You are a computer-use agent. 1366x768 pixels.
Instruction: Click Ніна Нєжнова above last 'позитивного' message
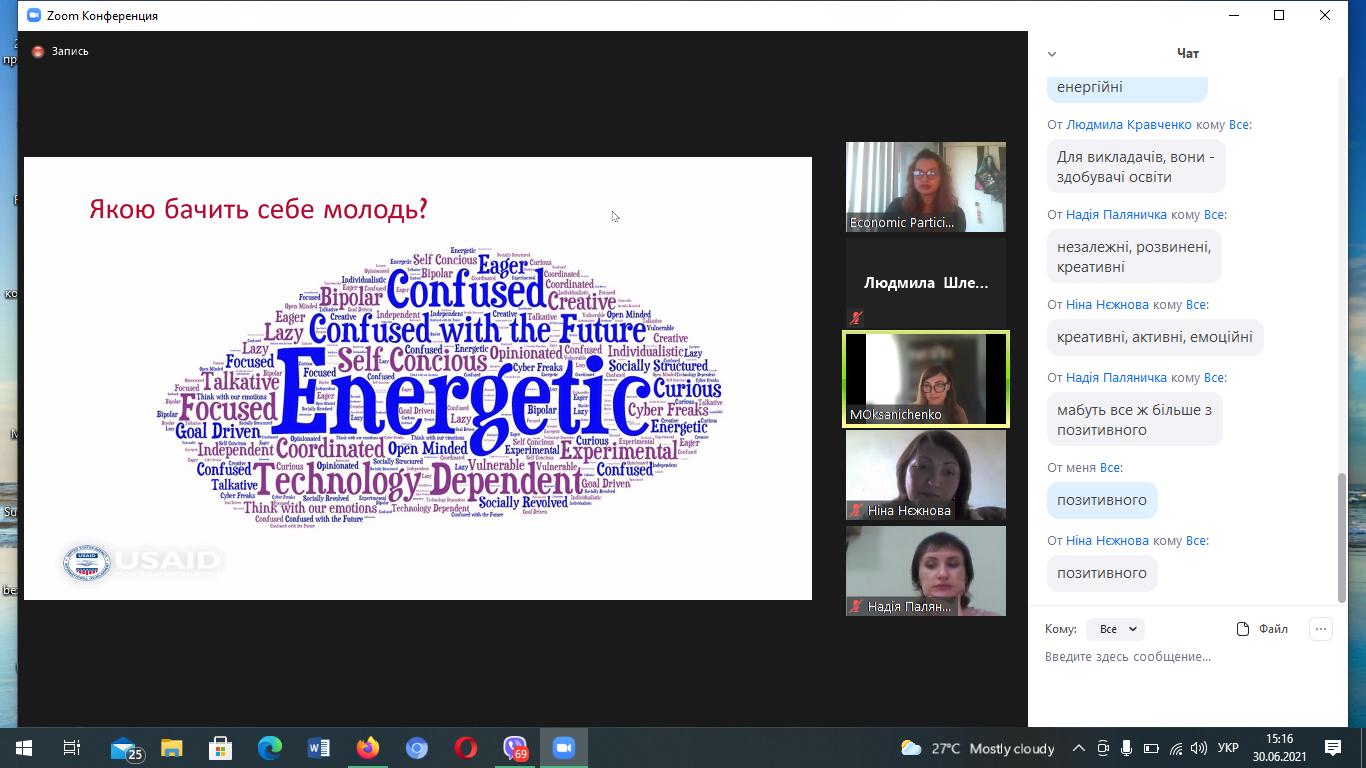point(1107,541)
